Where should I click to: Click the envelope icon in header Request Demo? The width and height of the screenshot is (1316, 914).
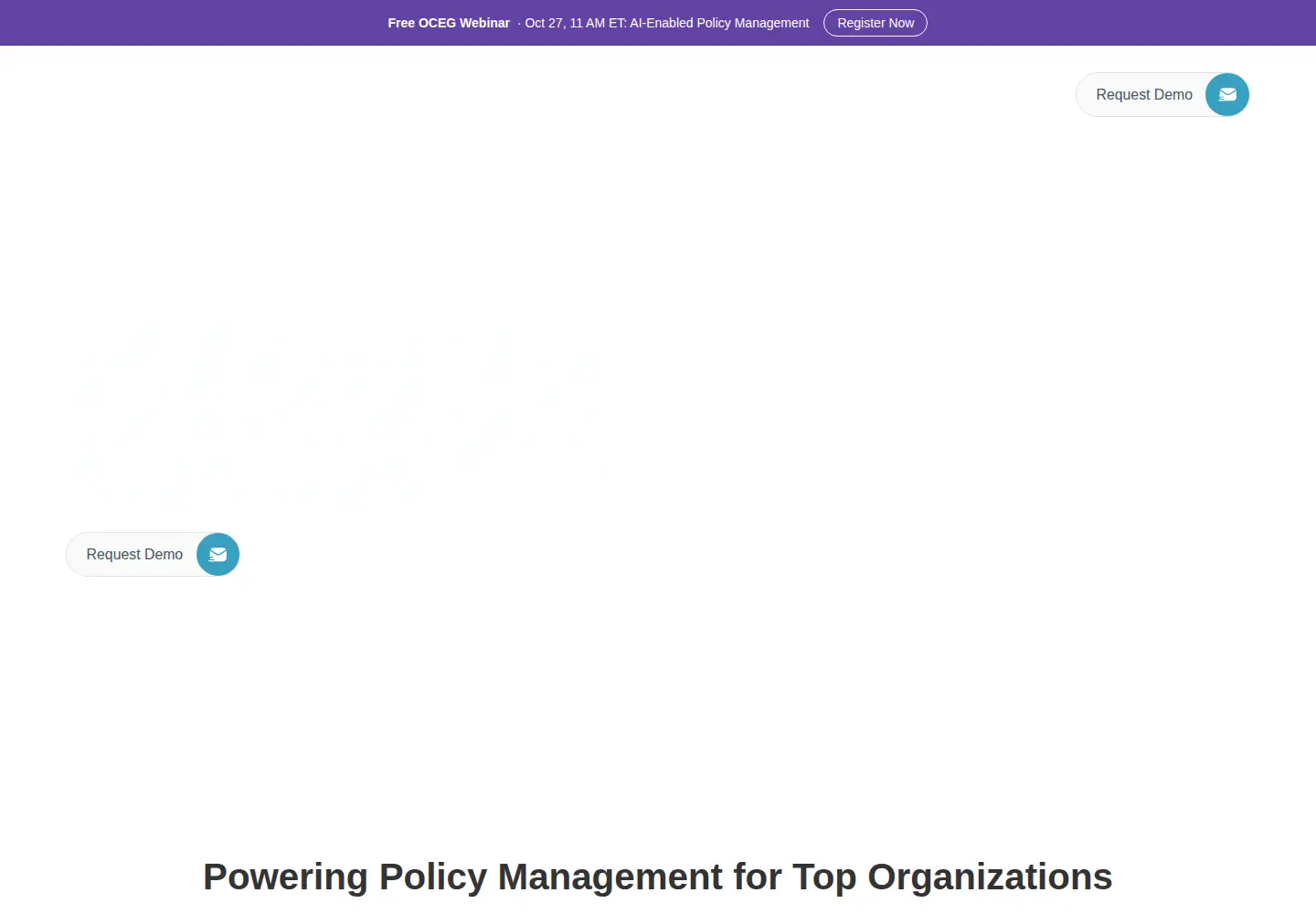(1227, 95)
